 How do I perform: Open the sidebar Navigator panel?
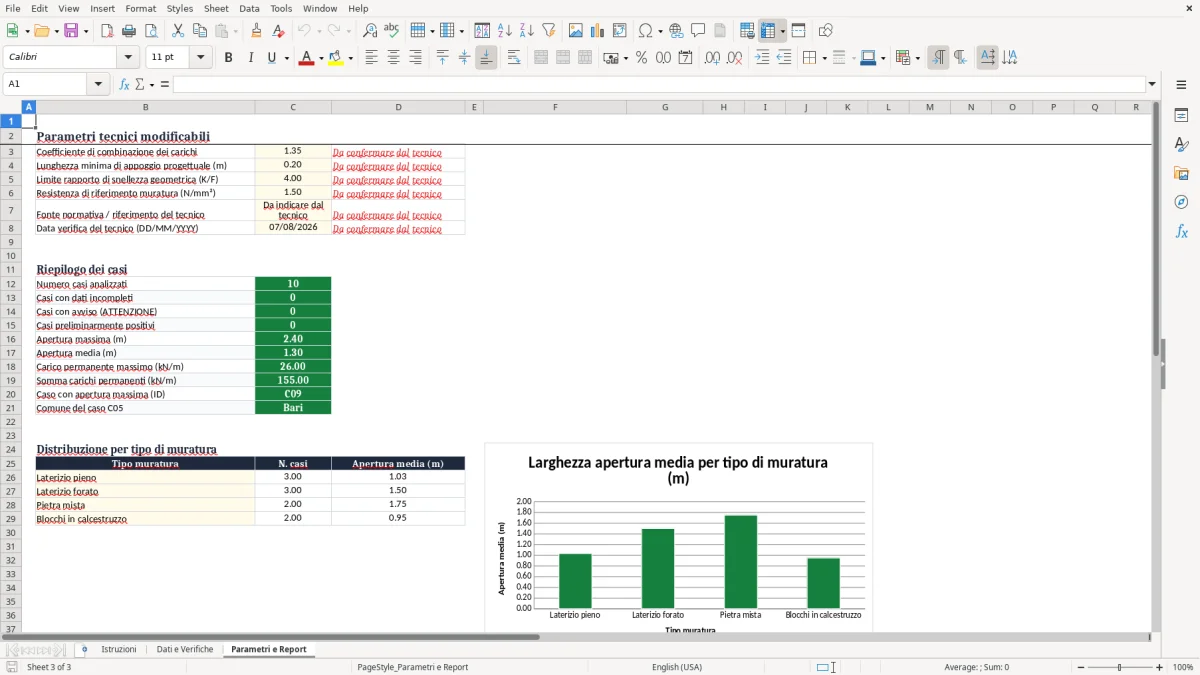pos(1181,202)
